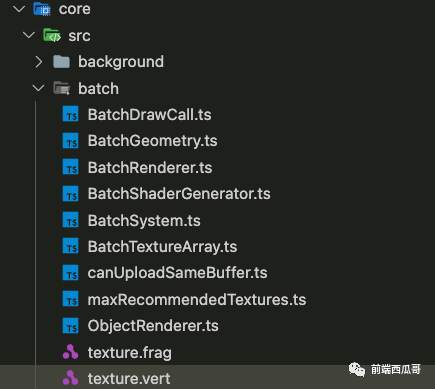The height and width of the screenshot is (389, 435).
Task: Expand the background folder chevron
Action: pyautogui.click(x=39, y=62)
